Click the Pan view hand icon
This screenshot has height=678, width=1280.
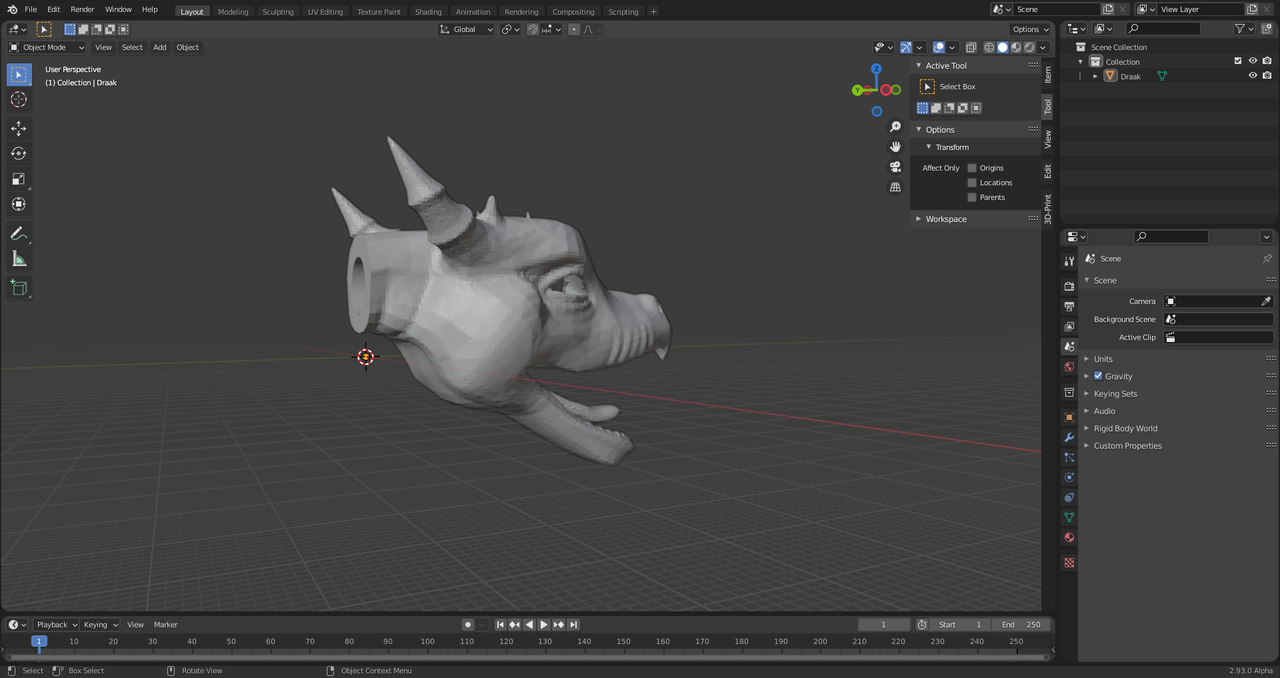click(895, 147)
